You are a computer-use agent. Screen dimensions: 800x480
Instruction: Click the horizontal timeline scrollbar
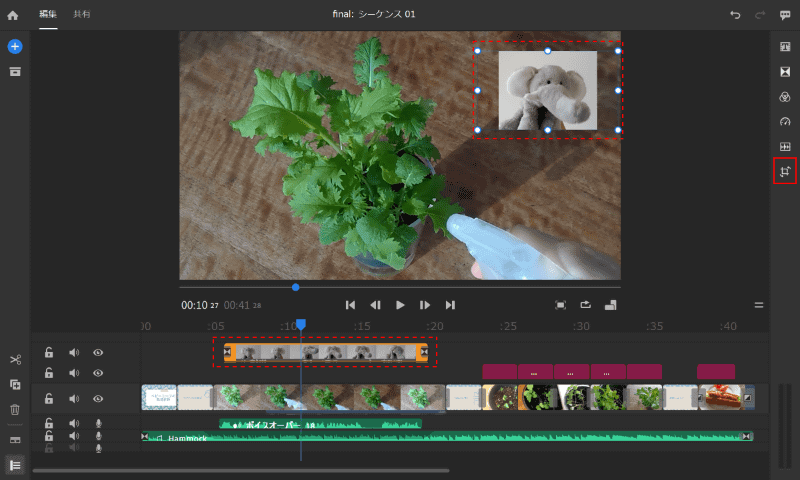[x=241, y=470]
